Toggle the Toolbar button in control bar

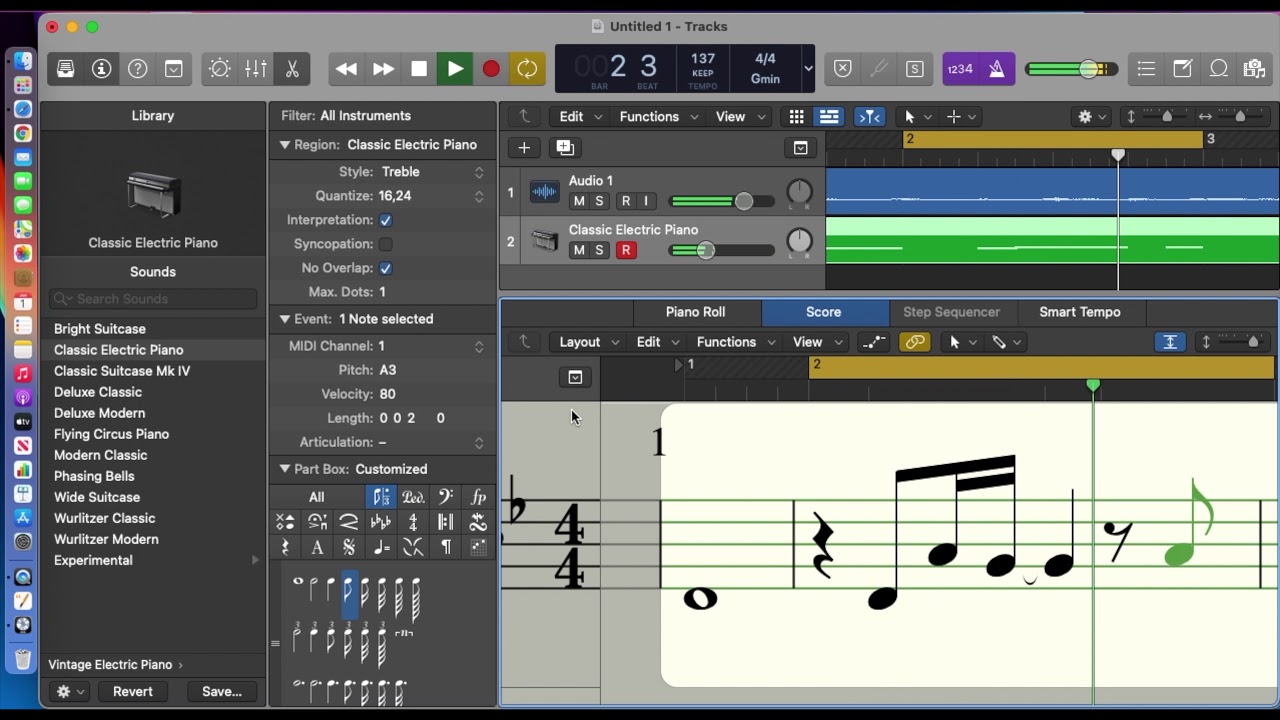point(174,69)
